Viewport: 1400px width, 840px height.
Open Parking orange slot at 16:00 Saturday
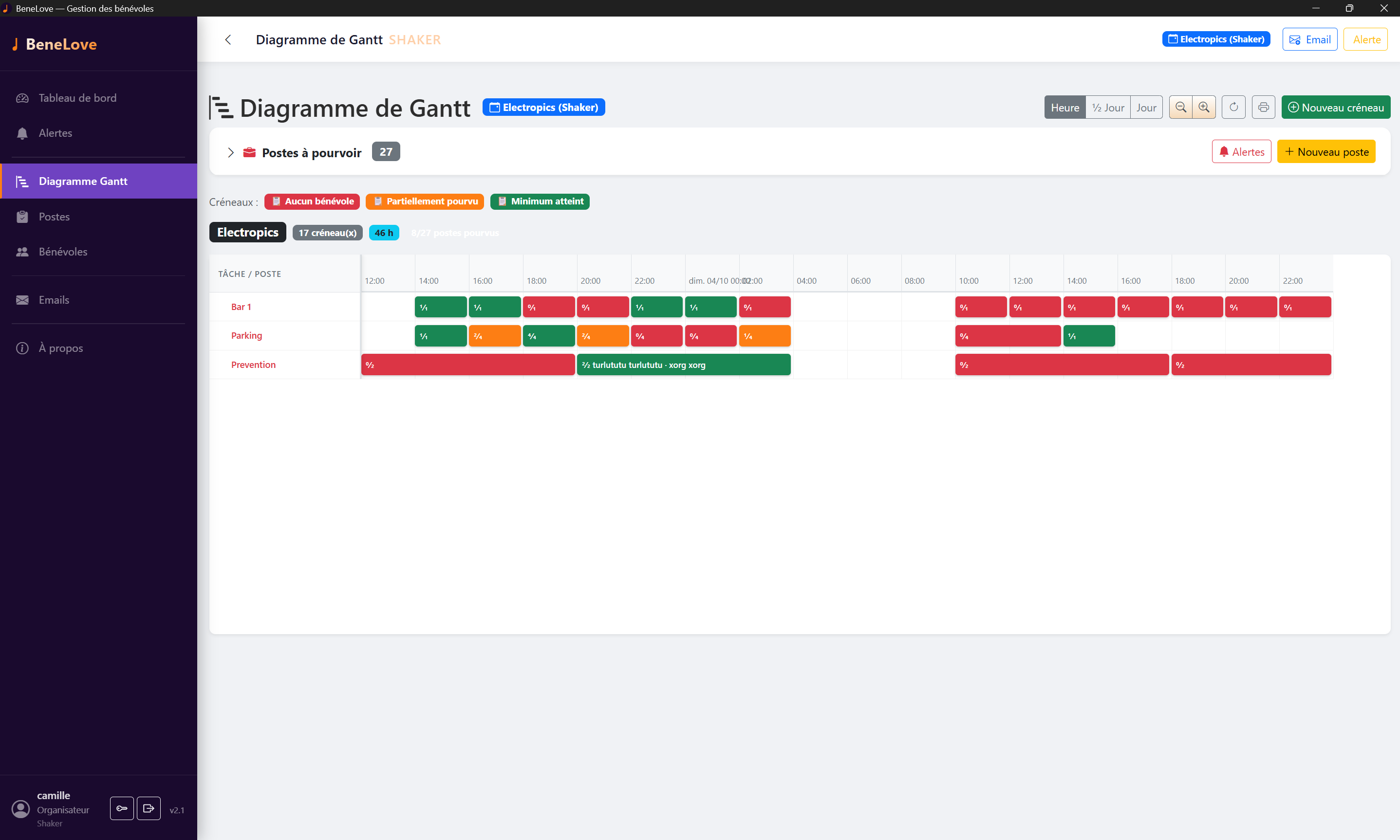click(495, 336)
